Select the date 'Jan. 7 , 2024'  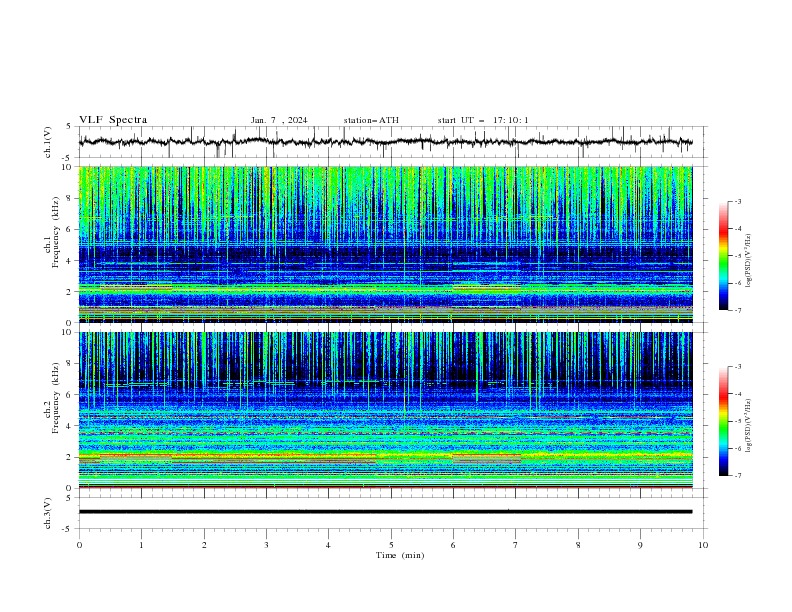(x=279, y=120)
